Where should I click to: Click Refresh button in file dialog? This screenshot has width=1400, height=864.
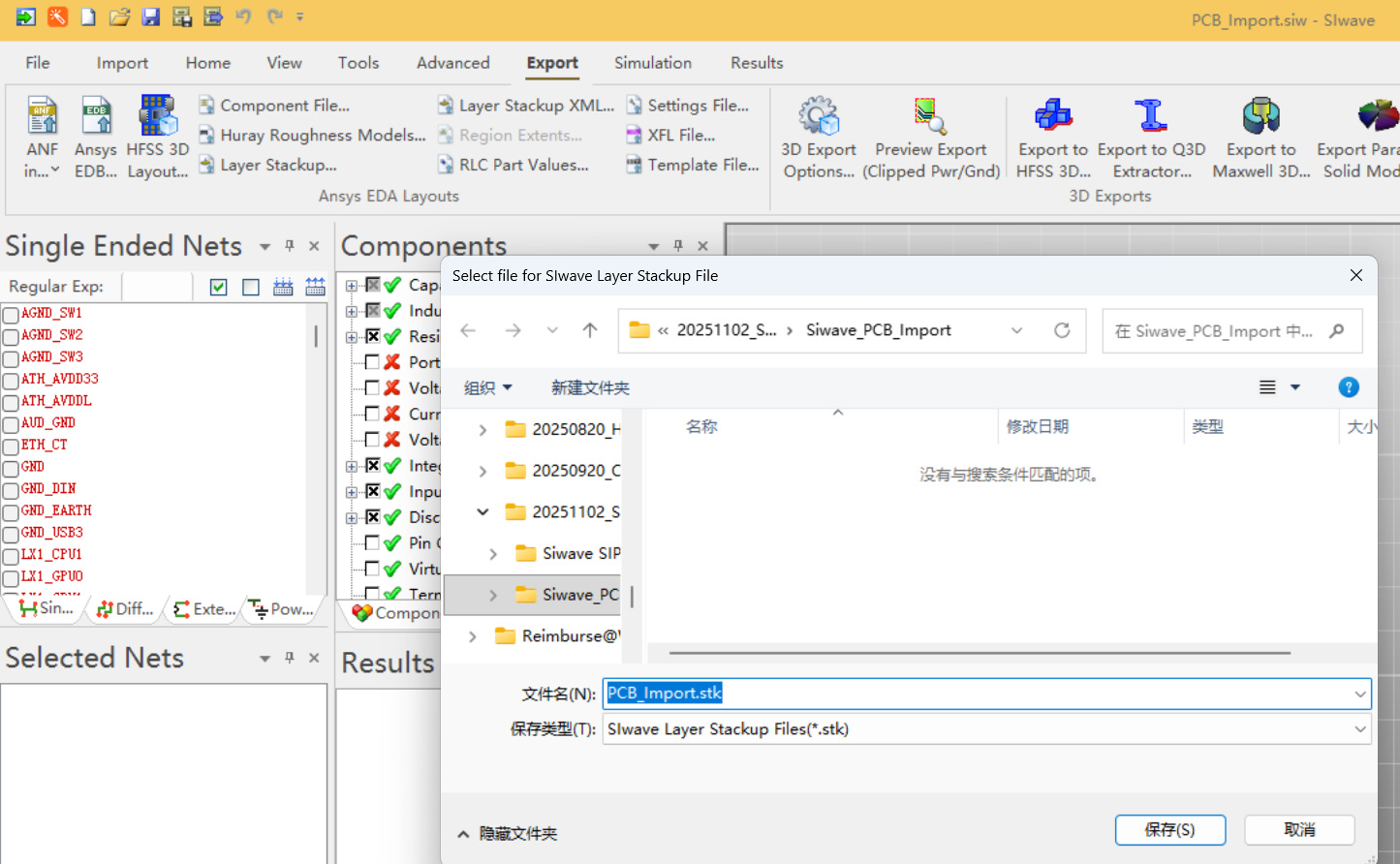point(1062,330)
